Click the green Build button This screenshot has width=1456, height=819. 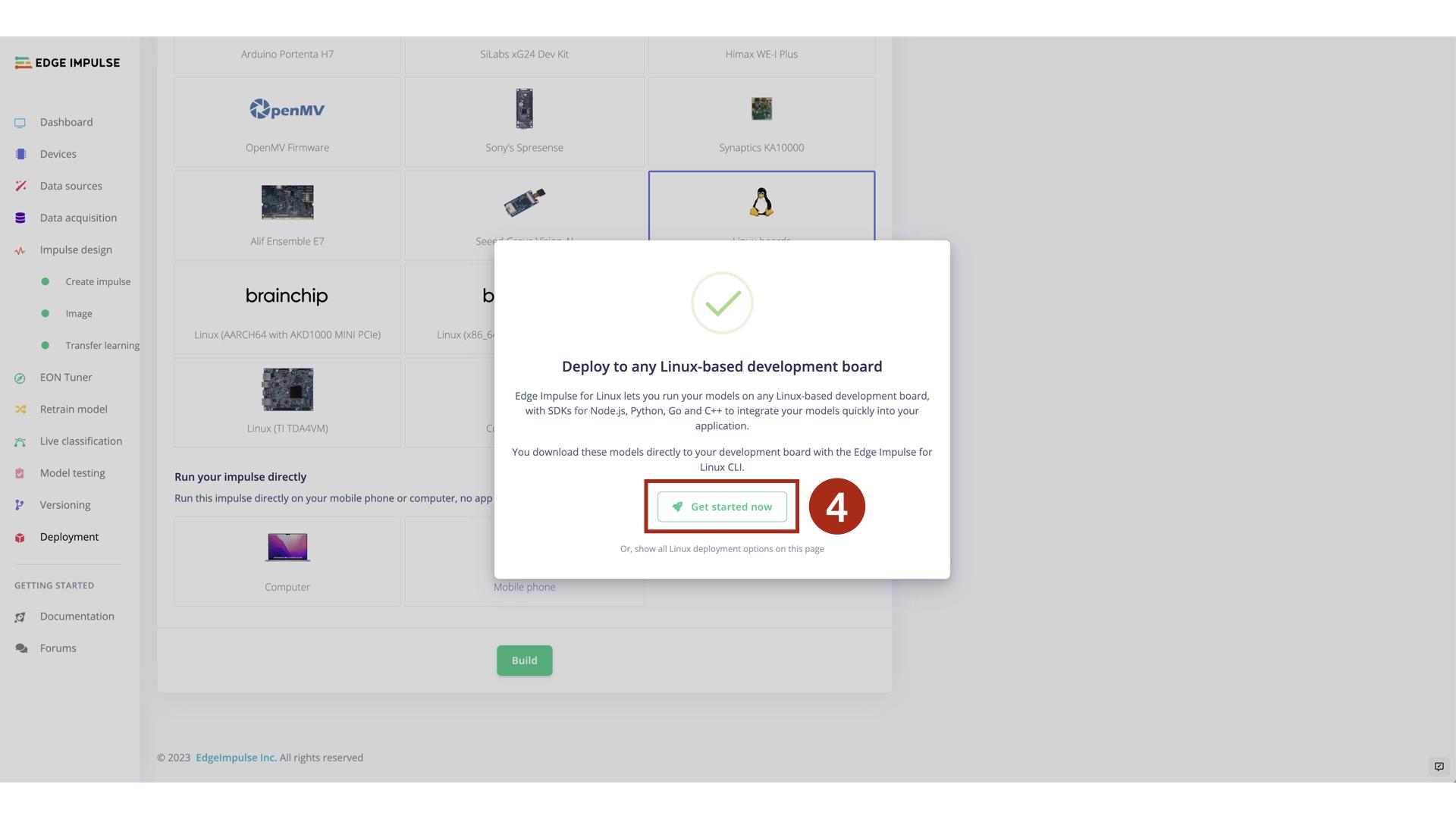(x=524, y=661)
